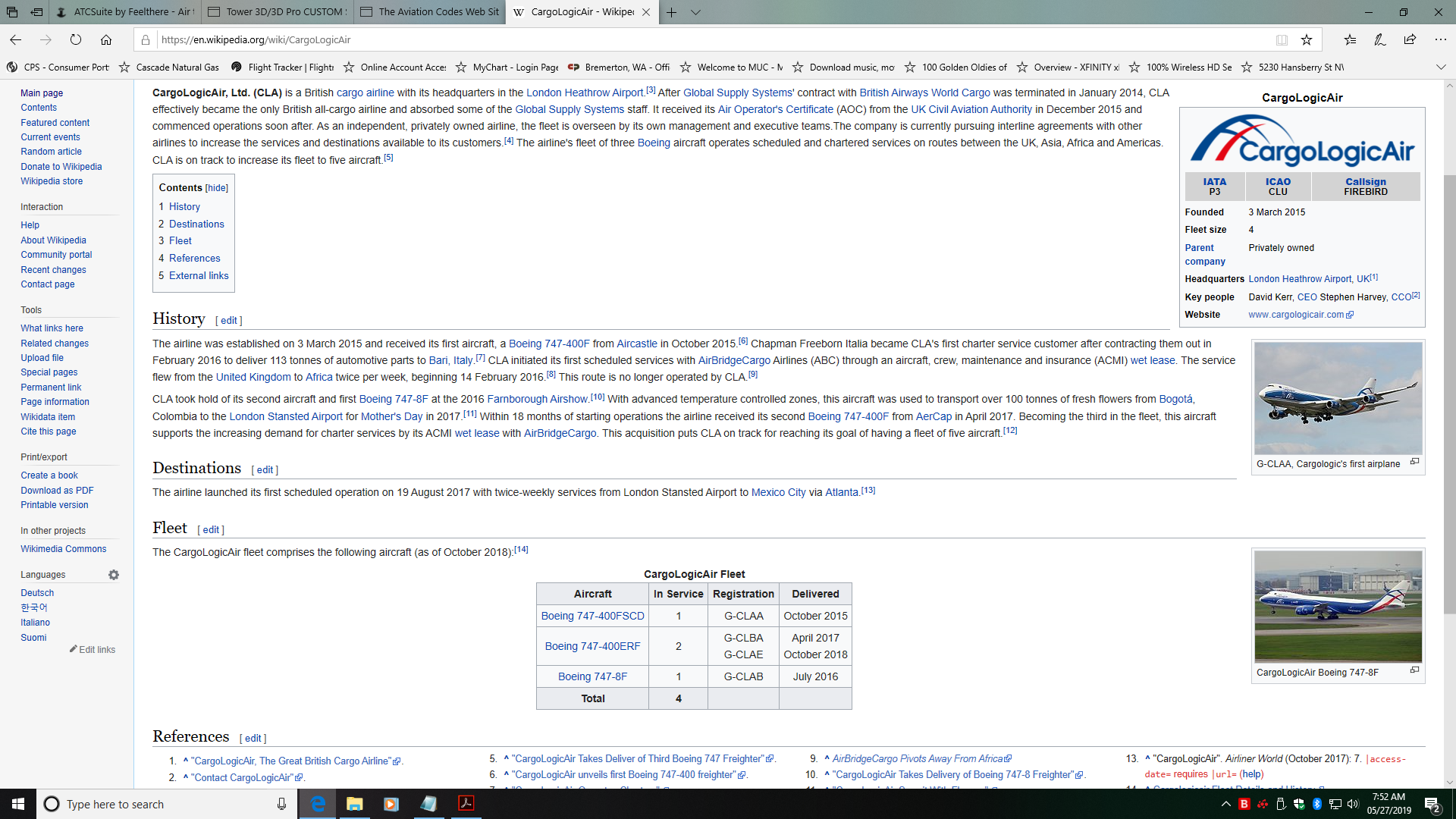The height and width of the screenshot is (819, 1456).
Task: Switch to Tower 3D/3D Pro CUSTOM tab
Action: tap(277, 12)
